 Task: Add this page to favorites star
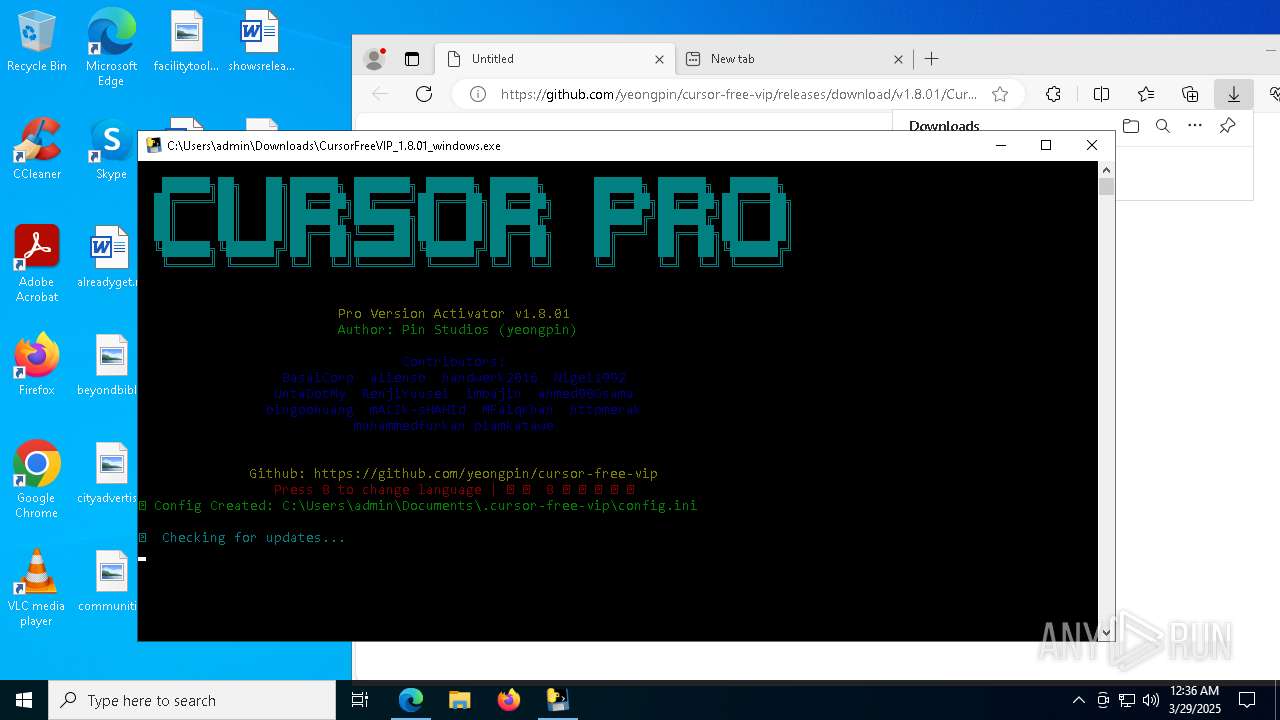coord(1000,94)
